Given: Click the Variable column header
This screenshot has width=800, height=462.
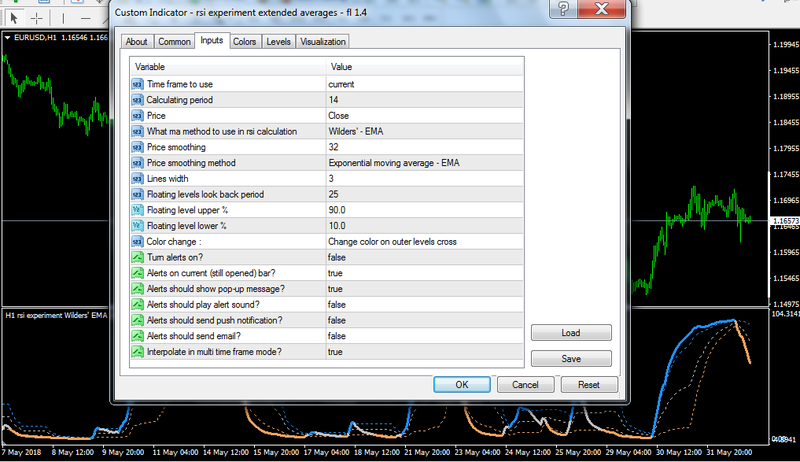Looking at the screenshot, I should coord(228,67).
